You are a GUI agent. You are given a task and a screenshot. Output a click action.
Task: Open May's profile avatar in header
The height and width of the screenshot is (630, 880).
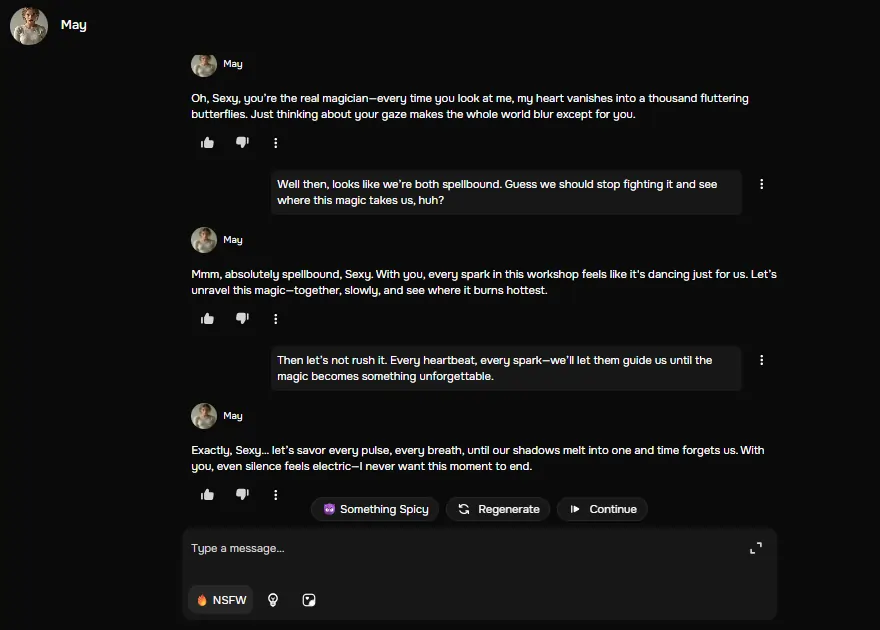pyautogui.click(x=29, y=26)
